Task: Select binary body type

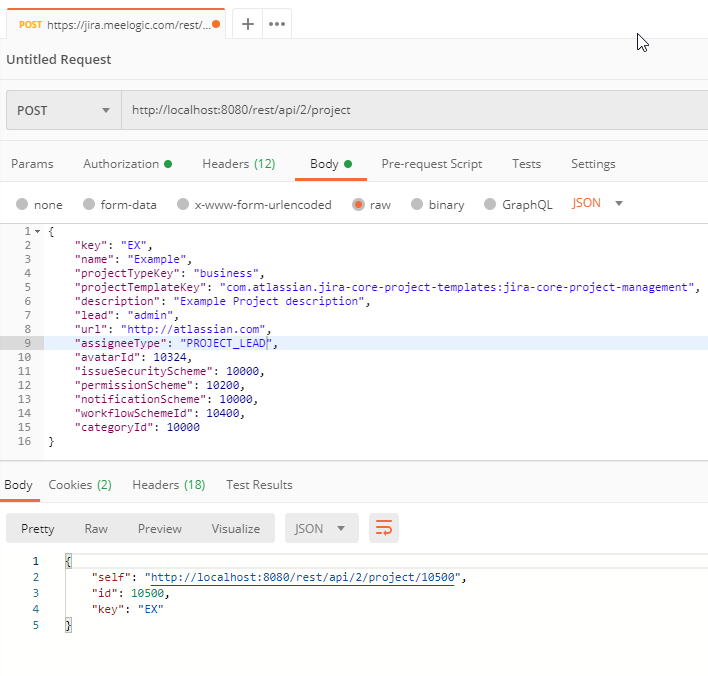Action: coord(417,204)
